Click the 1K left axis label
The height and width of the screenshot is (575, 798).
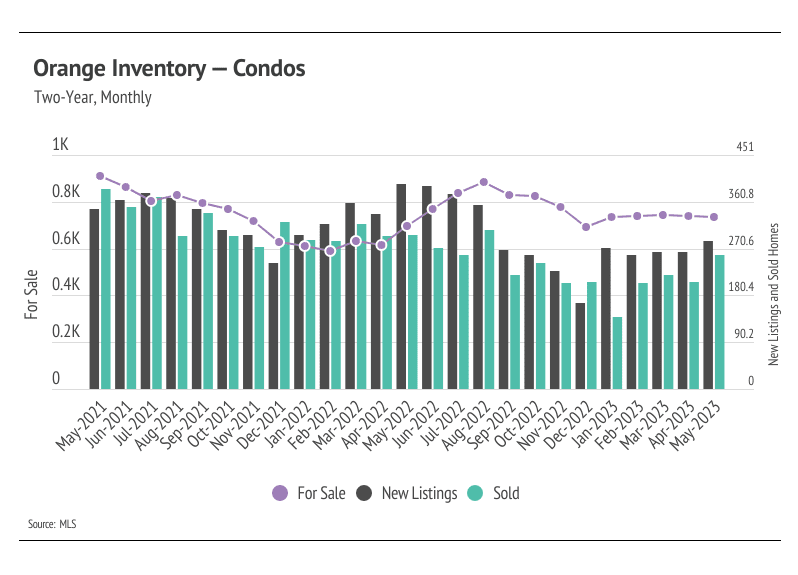pyautogui.click(x=60, y=145)
